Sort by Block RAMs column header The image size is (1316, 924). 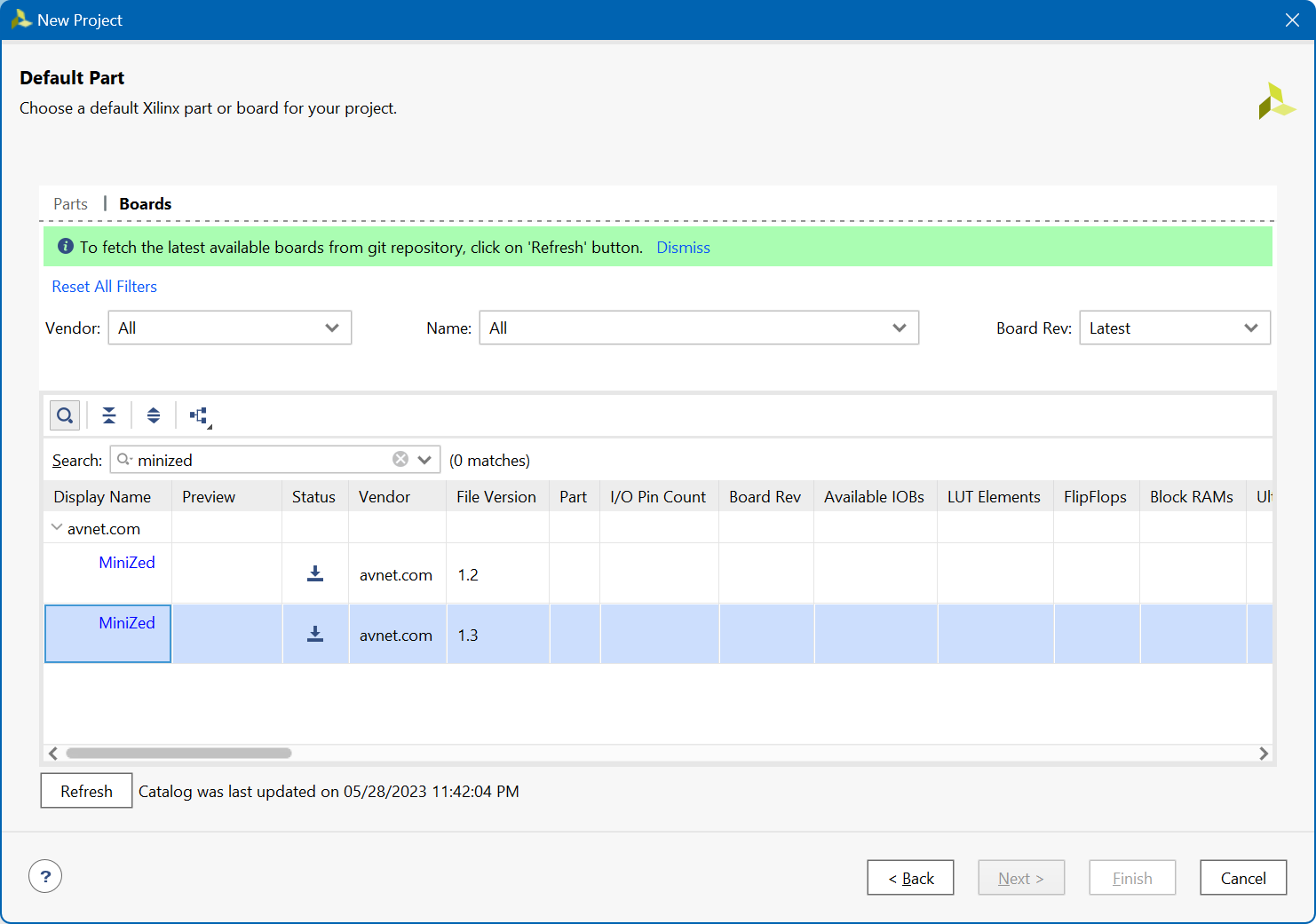pyautogui.click(x=1193, y=497)
